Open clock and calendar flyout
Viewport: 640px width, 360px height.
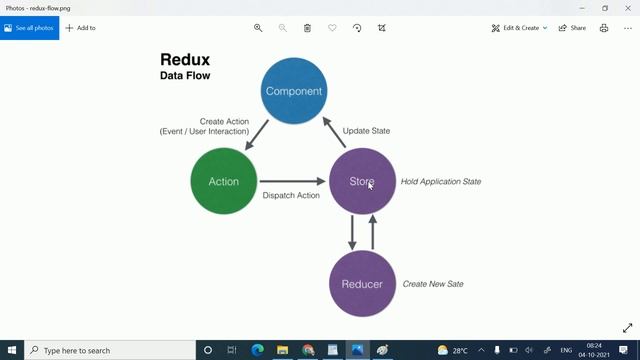coord(594,350)
